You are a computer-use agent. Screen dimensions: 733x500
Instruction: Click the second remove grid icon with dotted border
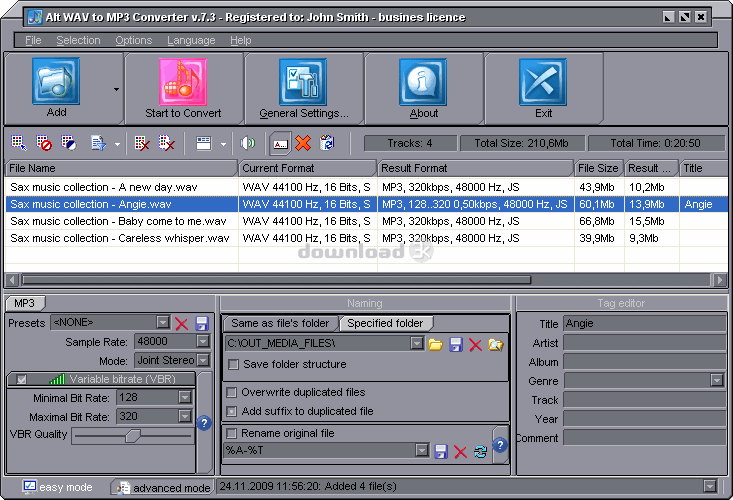pyautogui.click(x=166, y=143)
